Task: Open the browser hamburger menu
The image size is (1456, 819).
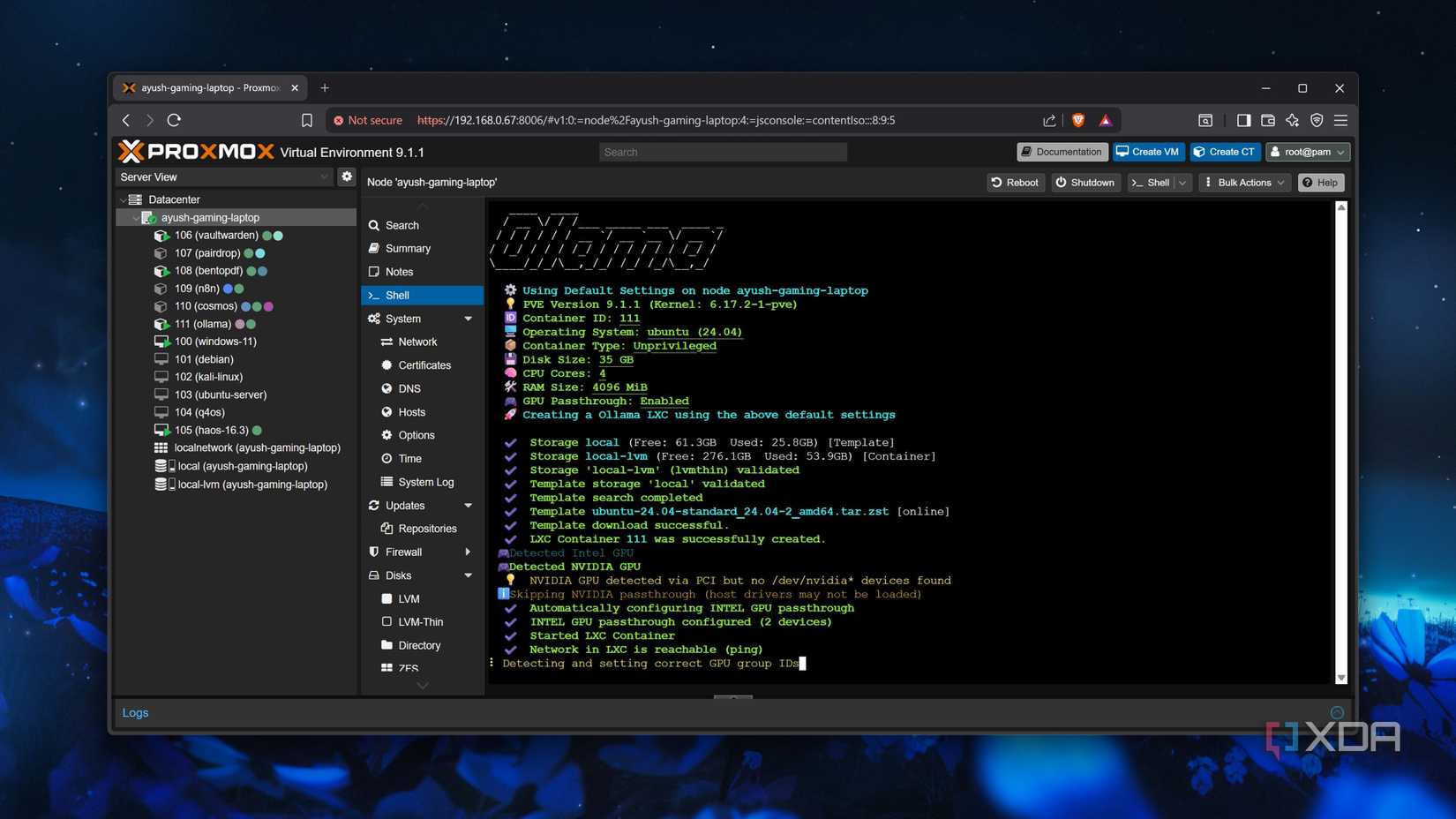Action: [x=1341, y=120]
